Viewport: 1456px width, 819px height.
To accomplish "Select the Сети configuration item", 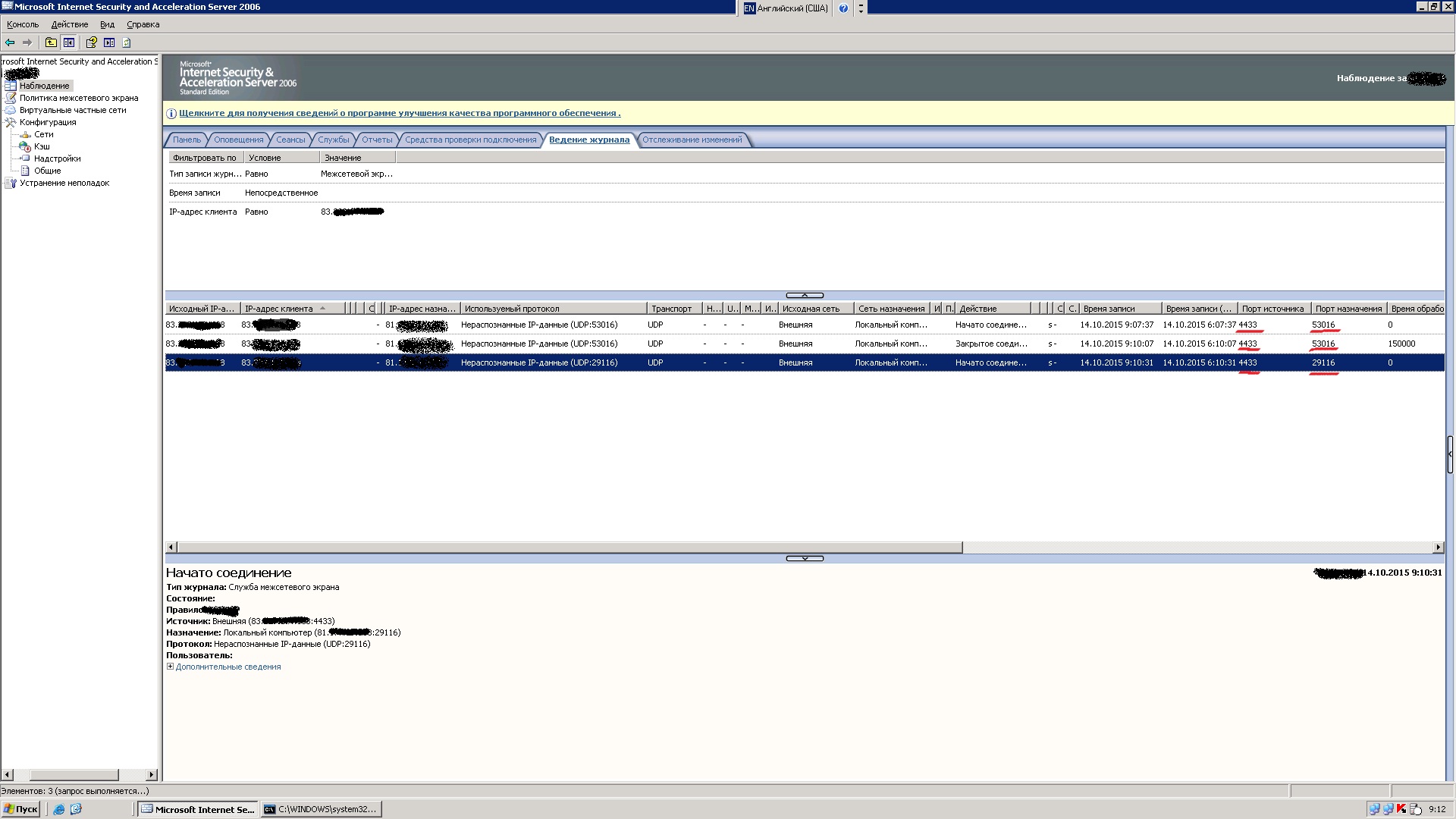I will pyautogui.click(x=43, y=134).
